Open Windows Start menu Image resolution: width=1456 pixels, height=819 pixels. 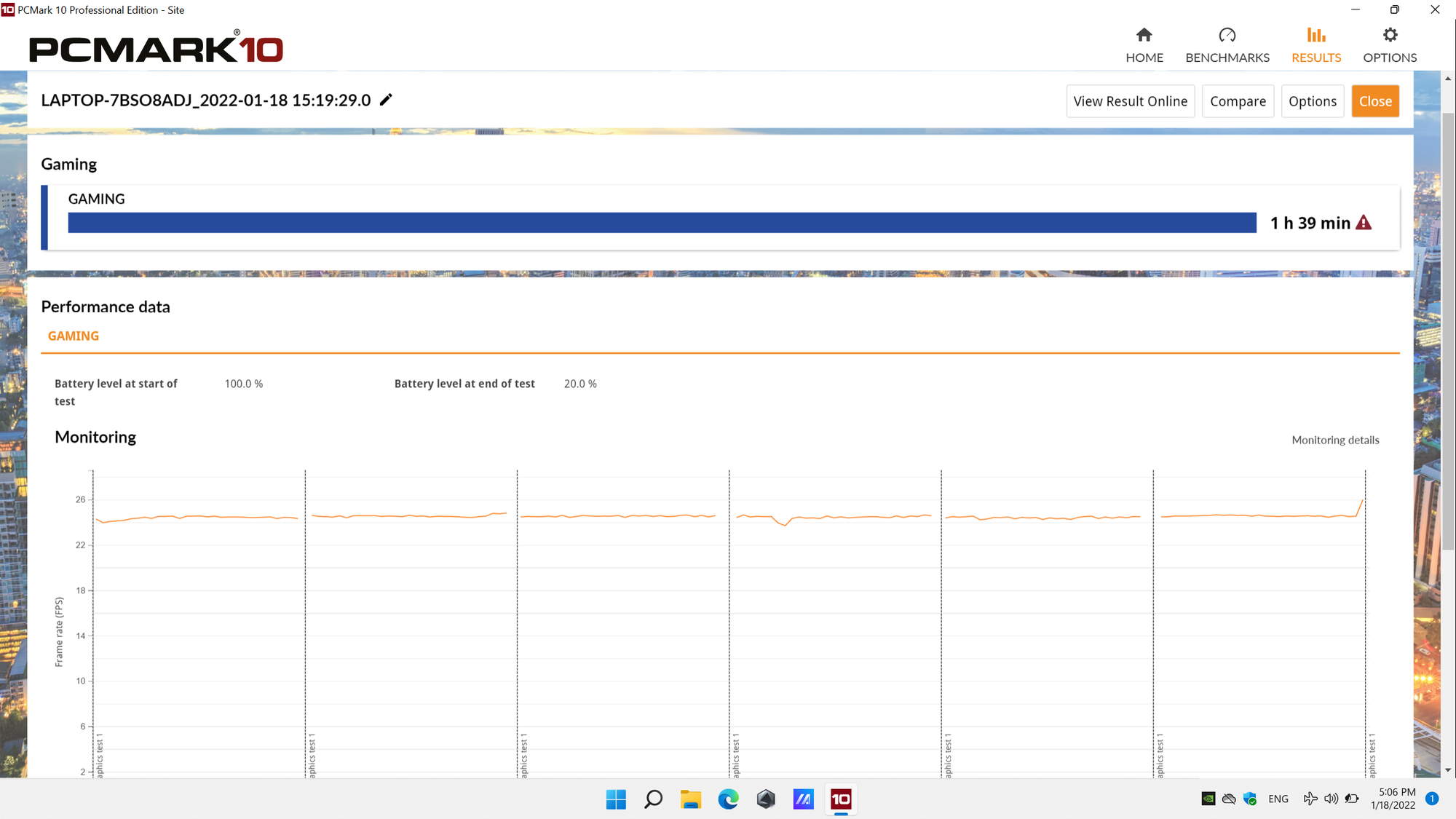[x=616, y=799]
